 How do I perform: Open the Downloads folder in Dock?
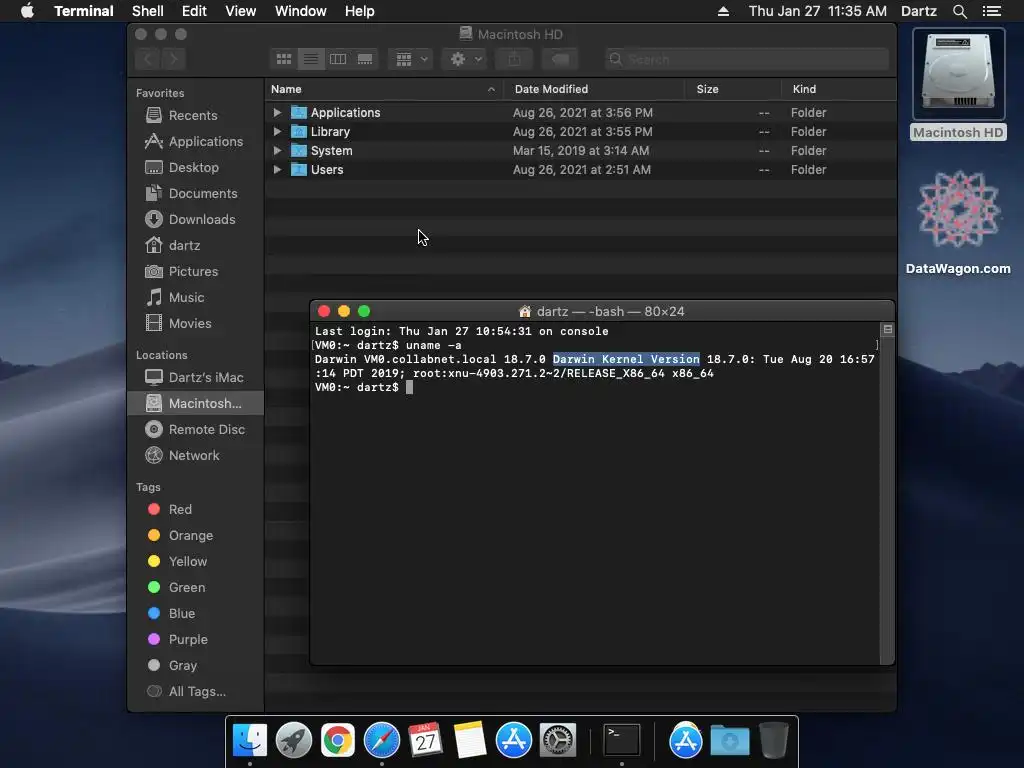click(729, 741)
